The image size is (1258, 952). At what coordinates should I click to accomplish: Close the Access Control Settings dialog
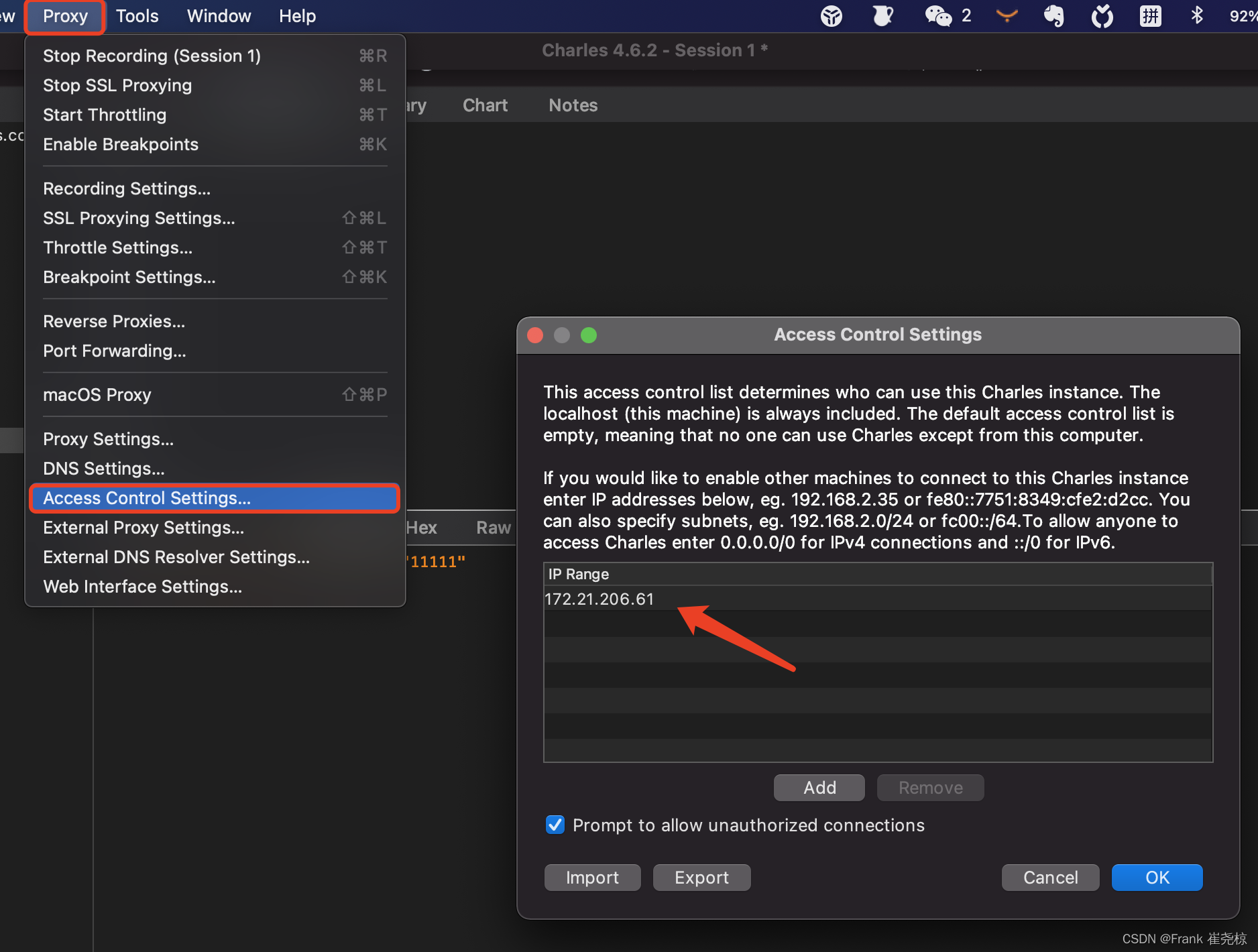pos(535,335)
